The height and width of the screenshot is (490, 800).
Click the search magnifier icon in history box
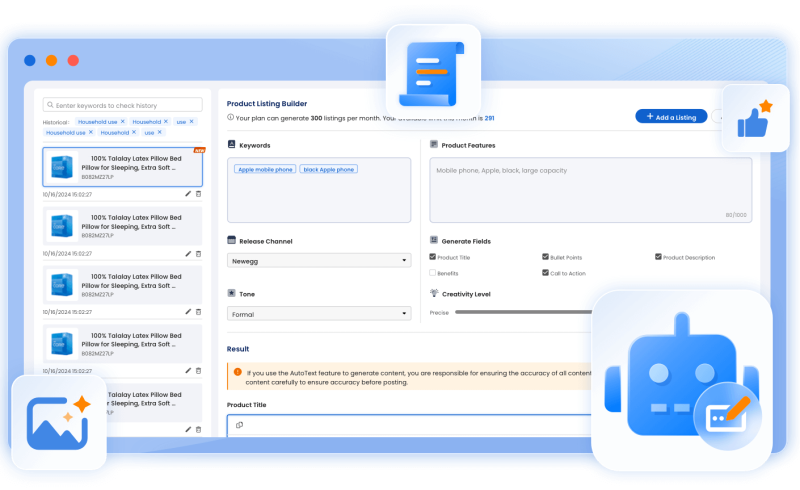[x=50, y=105]
